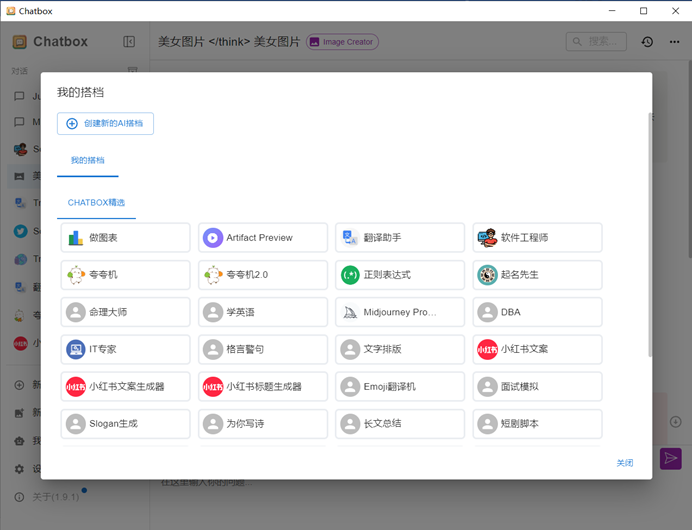Viewport: 692px width, 530px height.
Task: Select the 短剧脚本 script partner
Action: pos(537,424)
